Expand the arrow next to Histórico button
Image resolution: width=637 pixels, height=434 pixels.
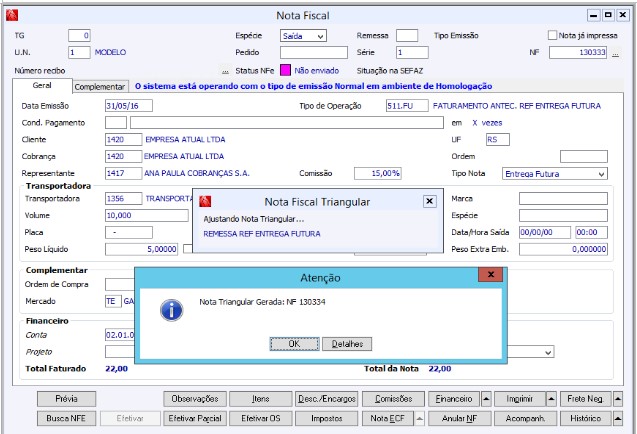click(x=618, y=418)
